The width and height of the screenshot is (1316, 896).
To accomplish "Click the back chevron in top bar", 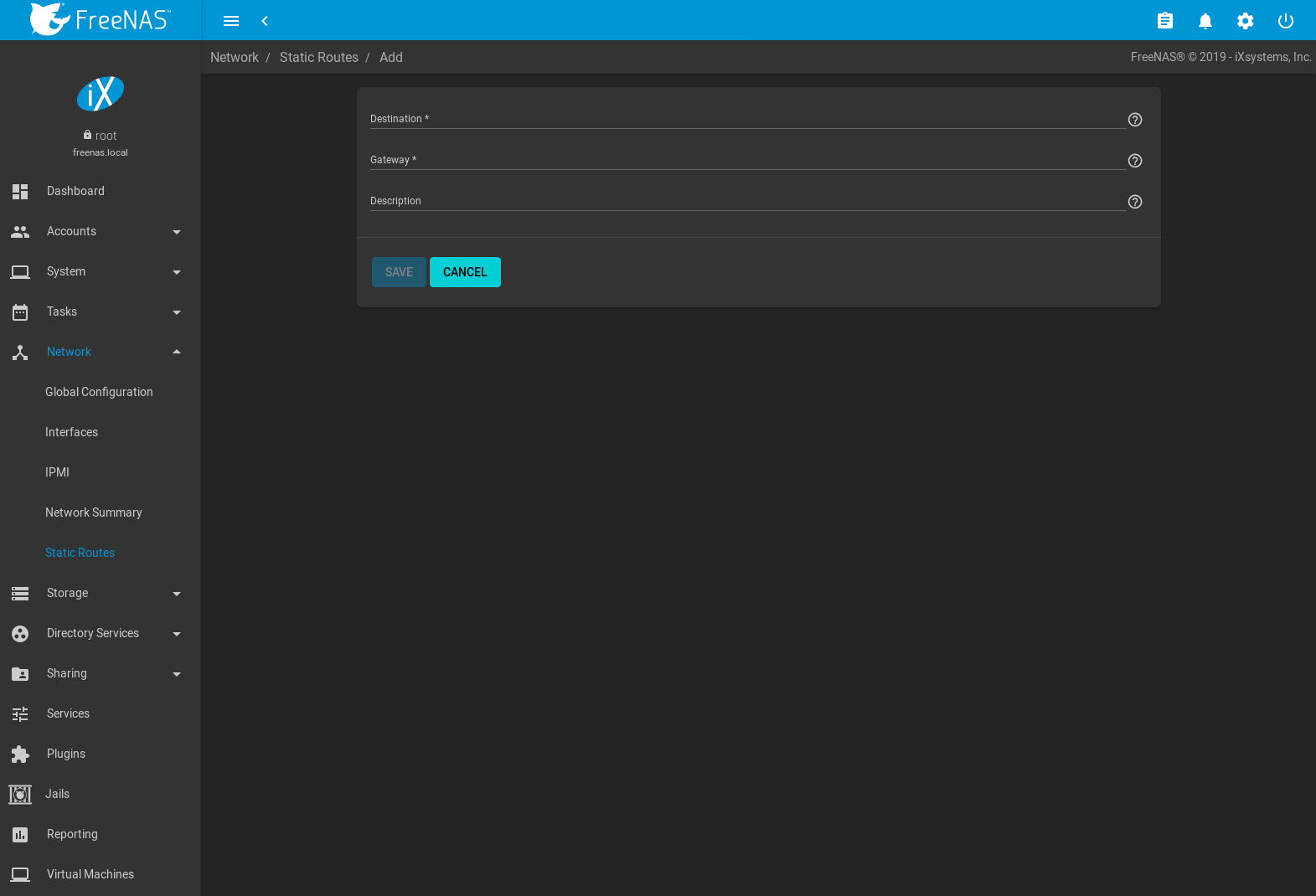I will [x=265, y=21].
